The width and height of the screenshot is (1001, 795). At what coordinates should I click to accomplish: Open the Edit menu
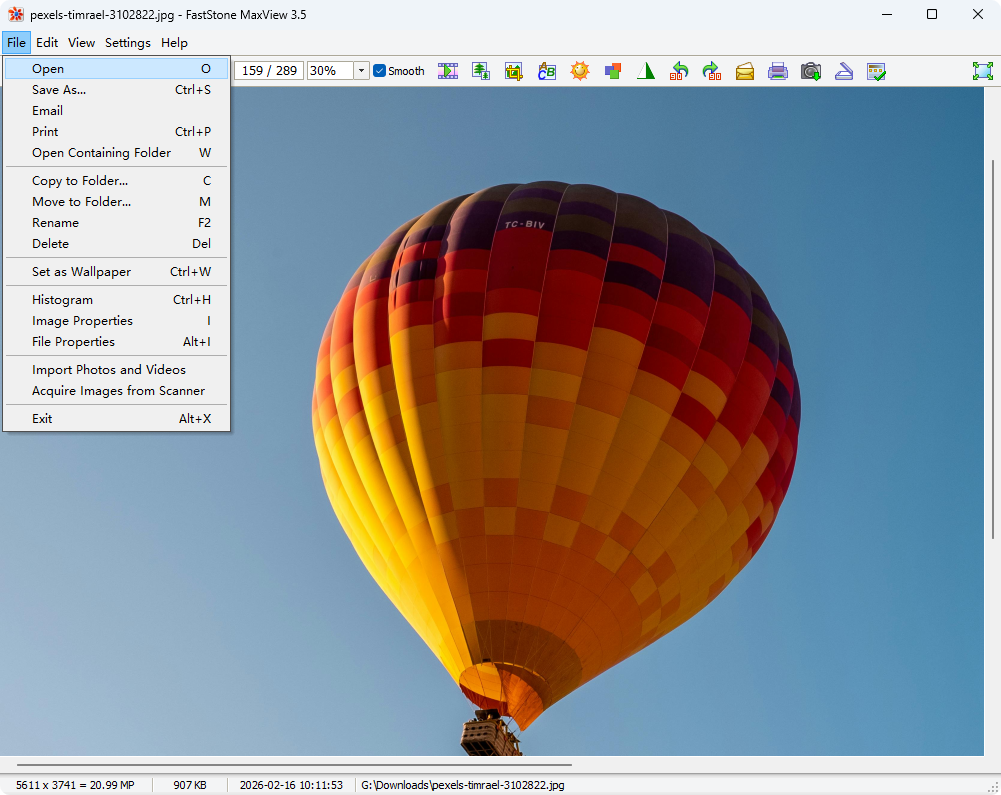point(47,43)
